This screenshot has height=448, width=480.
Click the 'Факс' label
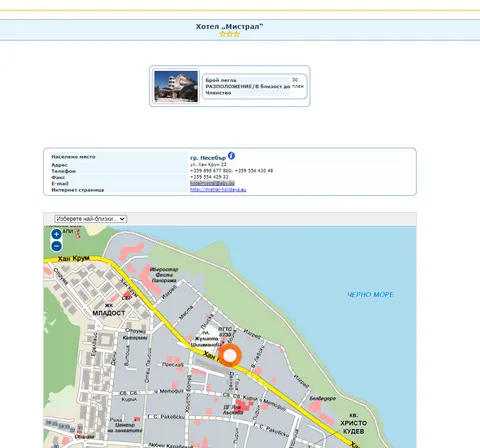pyautogui.click(x=58, y=177)
